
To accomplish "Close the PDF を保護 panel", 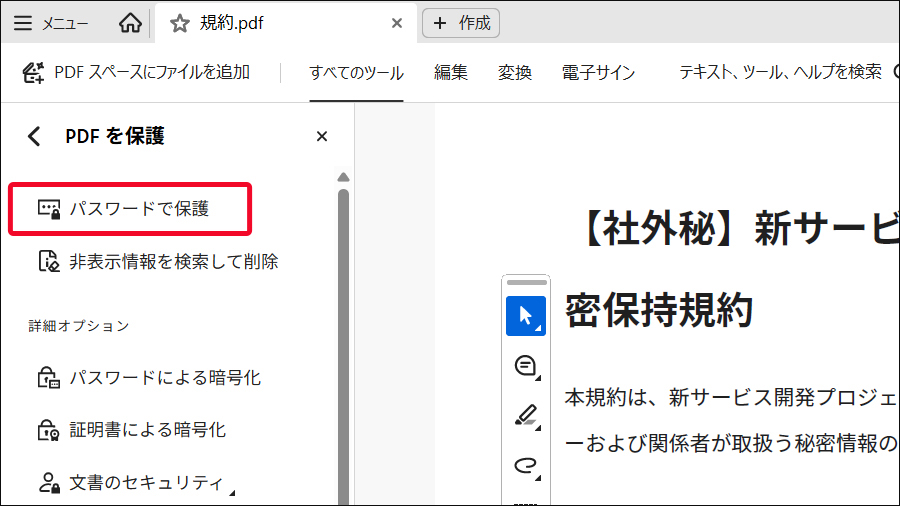I will pyautogui.click(x=321, y=137).
